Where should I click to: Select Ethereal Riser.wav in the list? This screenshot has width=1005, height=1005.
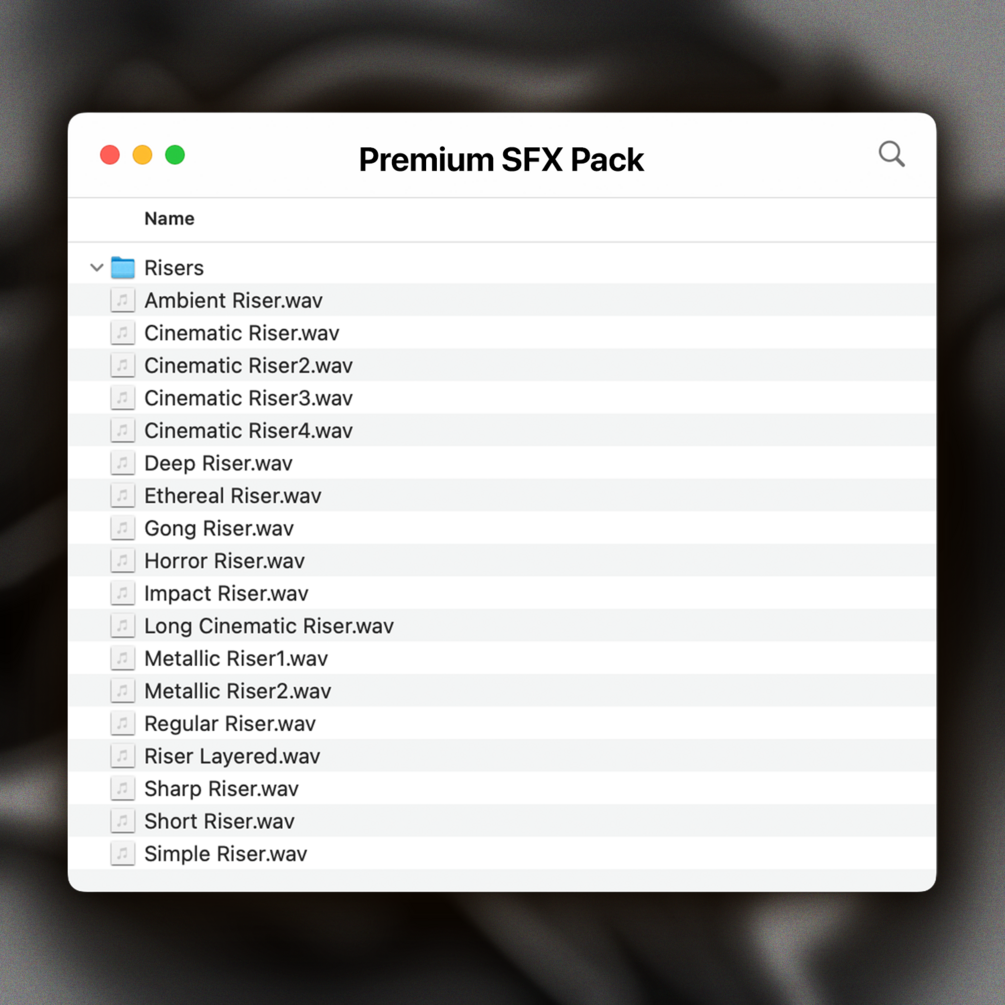click(x=232, y=496)
